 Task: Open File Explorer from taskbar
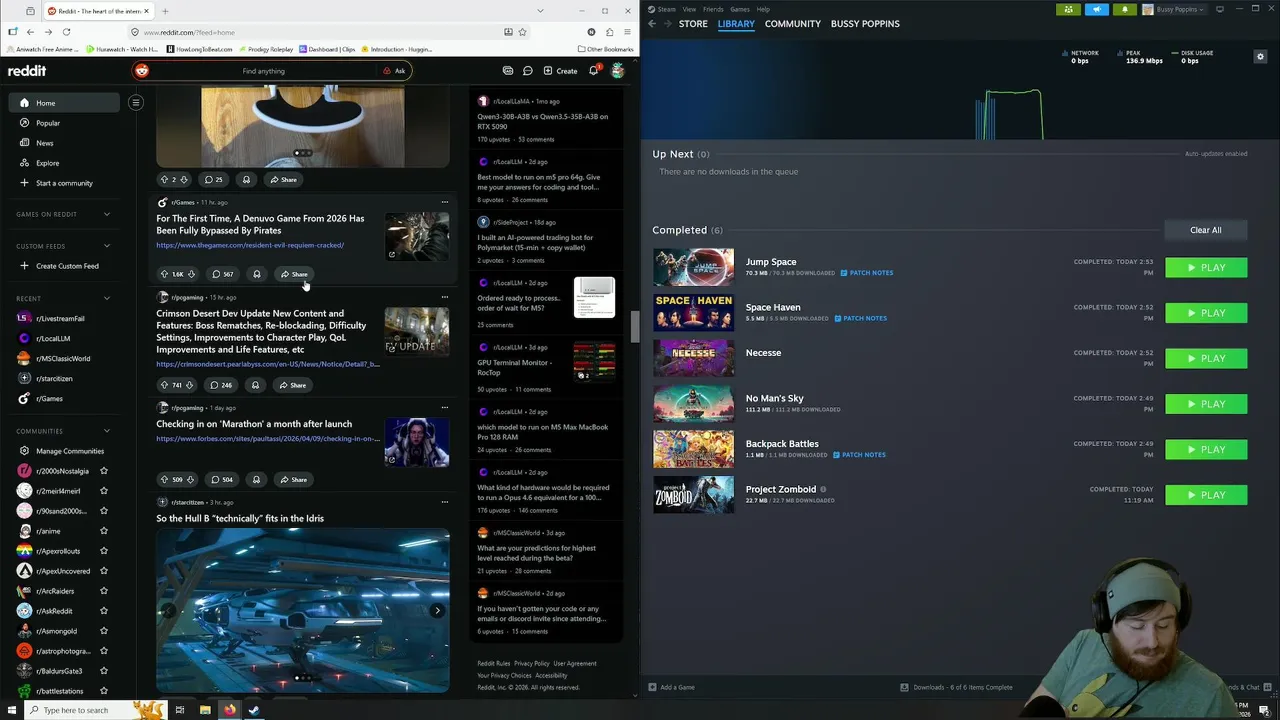pos(205,710)
